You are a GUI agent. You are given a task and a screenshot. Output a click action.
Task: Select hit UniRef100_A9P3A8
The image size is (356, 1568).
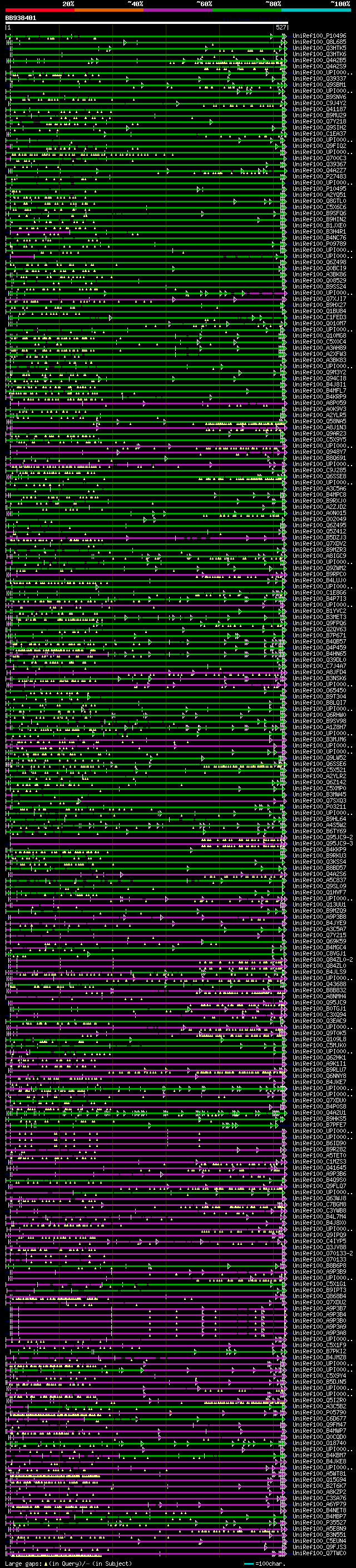coord(319,1333)
